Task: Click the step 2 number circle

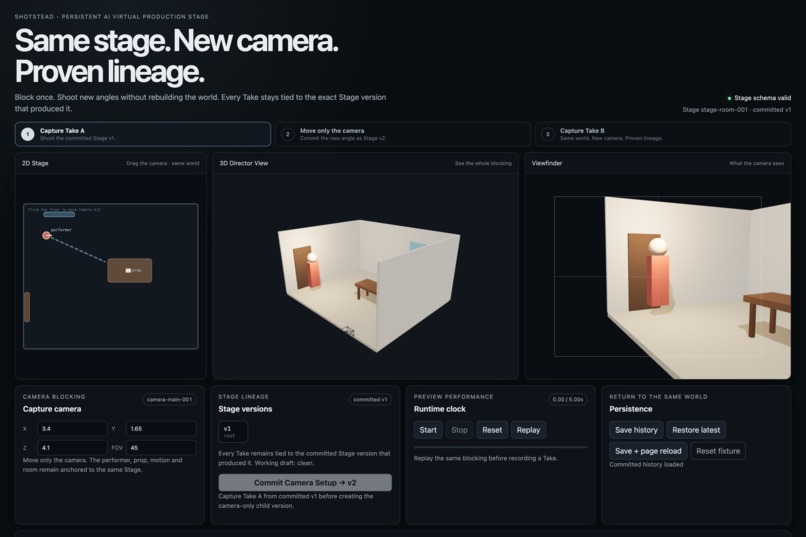Action: click(x=288, y=134)
